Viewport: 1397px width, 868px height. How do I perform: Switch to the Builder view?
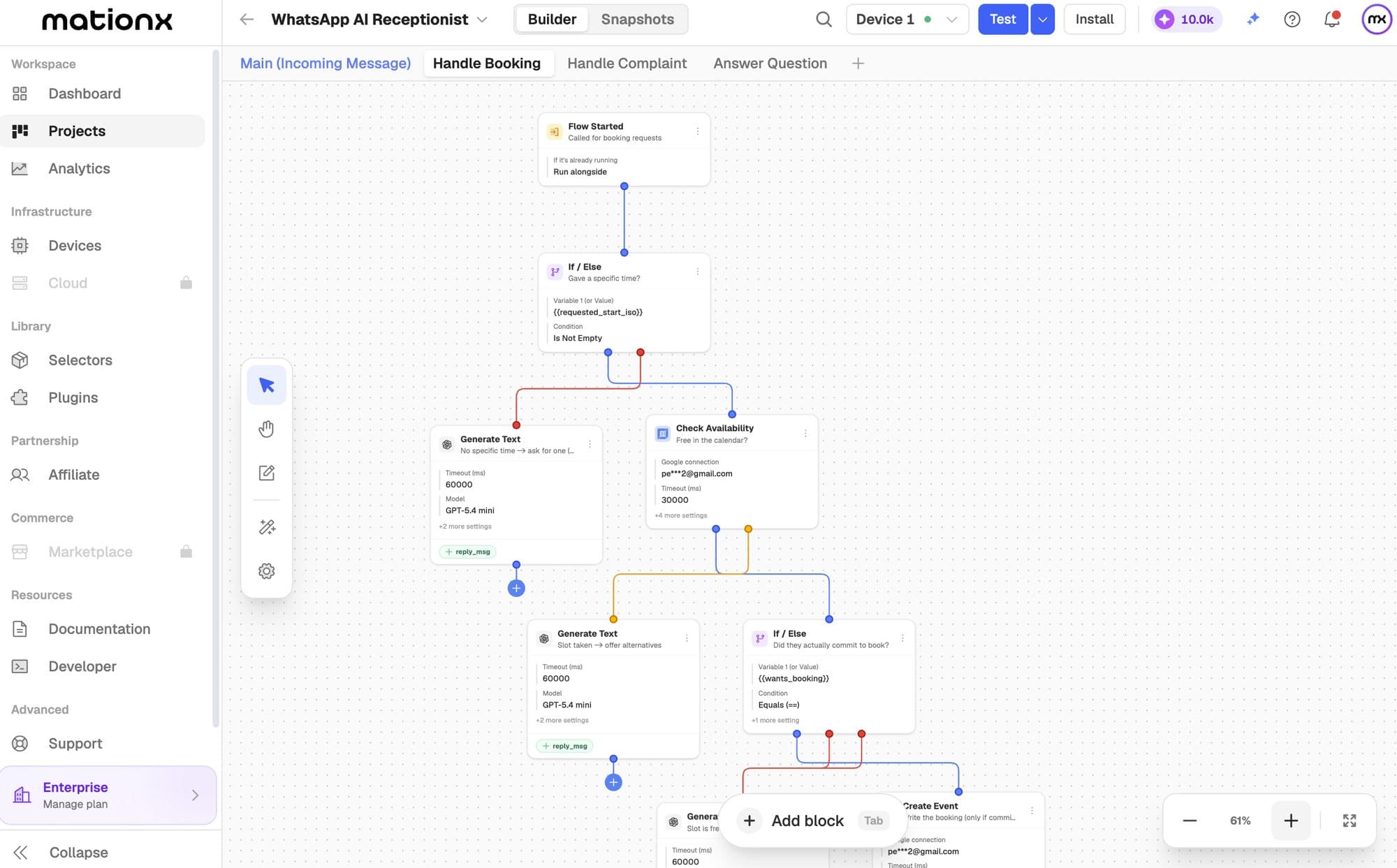click(x=552, y=20)
